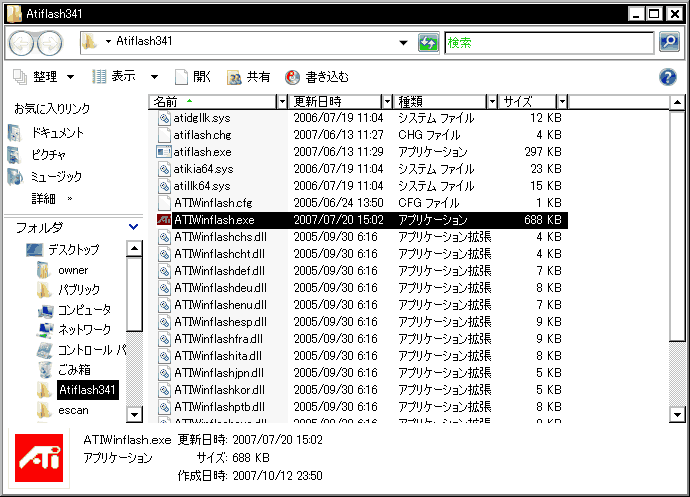Select file ATIWinflashkor.dll

(219, 390)
